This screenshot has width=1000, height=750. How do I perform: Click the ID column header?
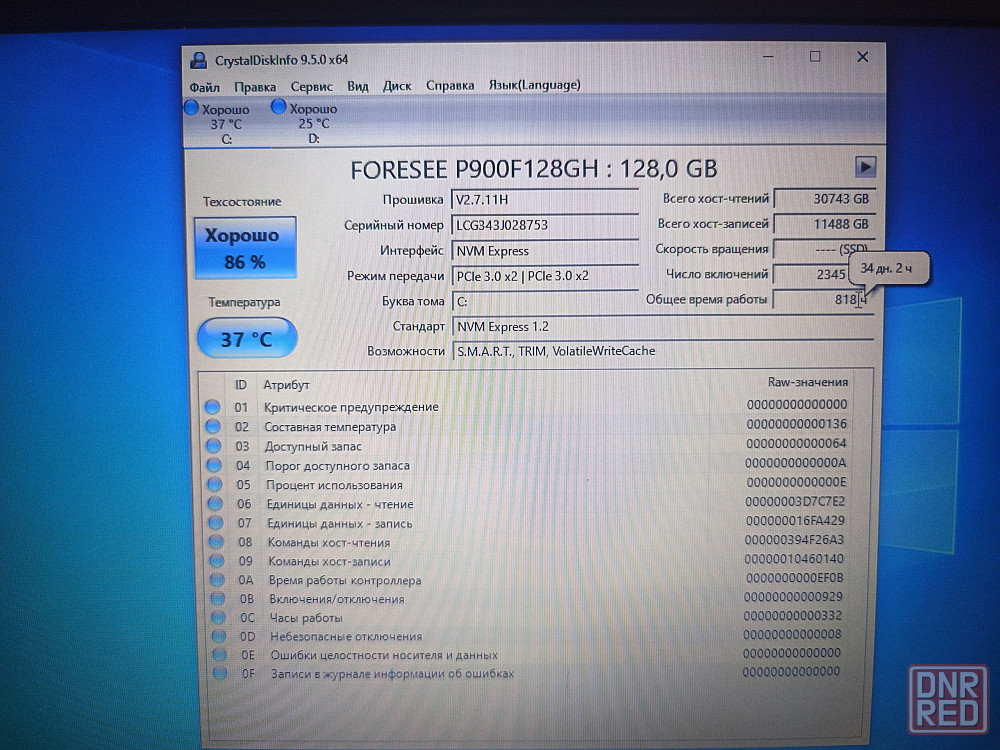[240, 385]
